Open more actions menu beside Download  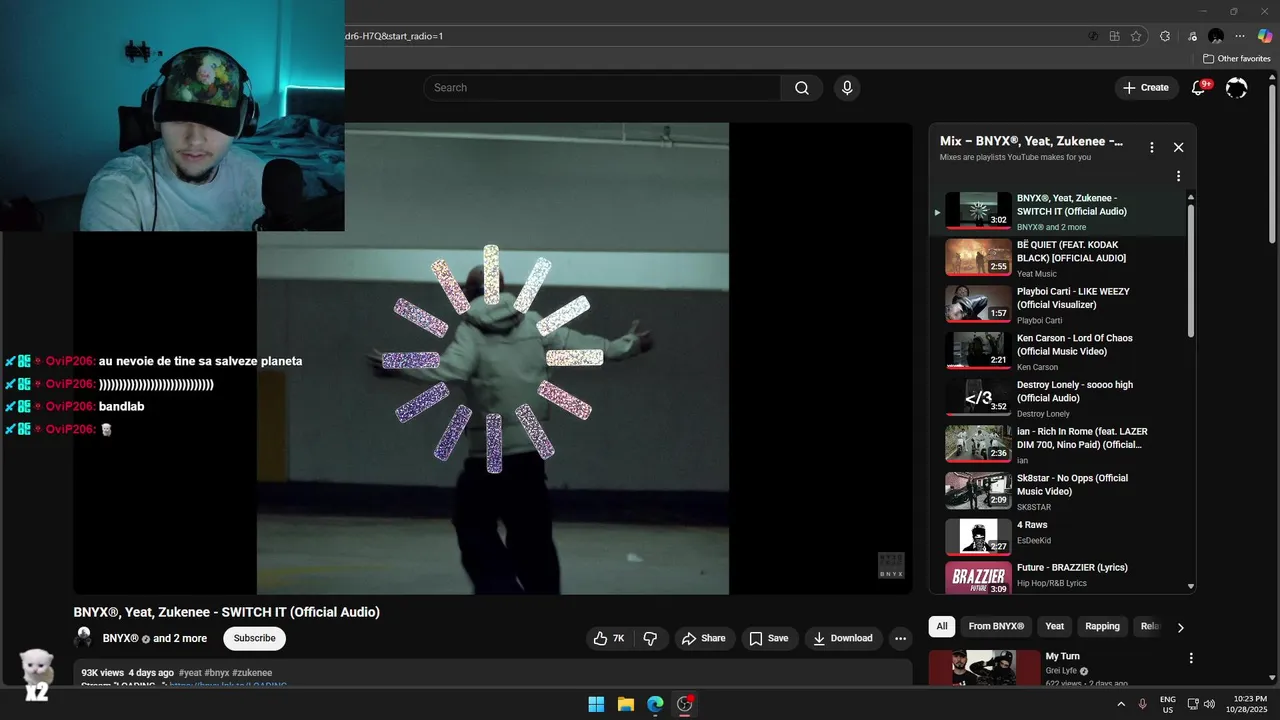(x=900, y=638)
